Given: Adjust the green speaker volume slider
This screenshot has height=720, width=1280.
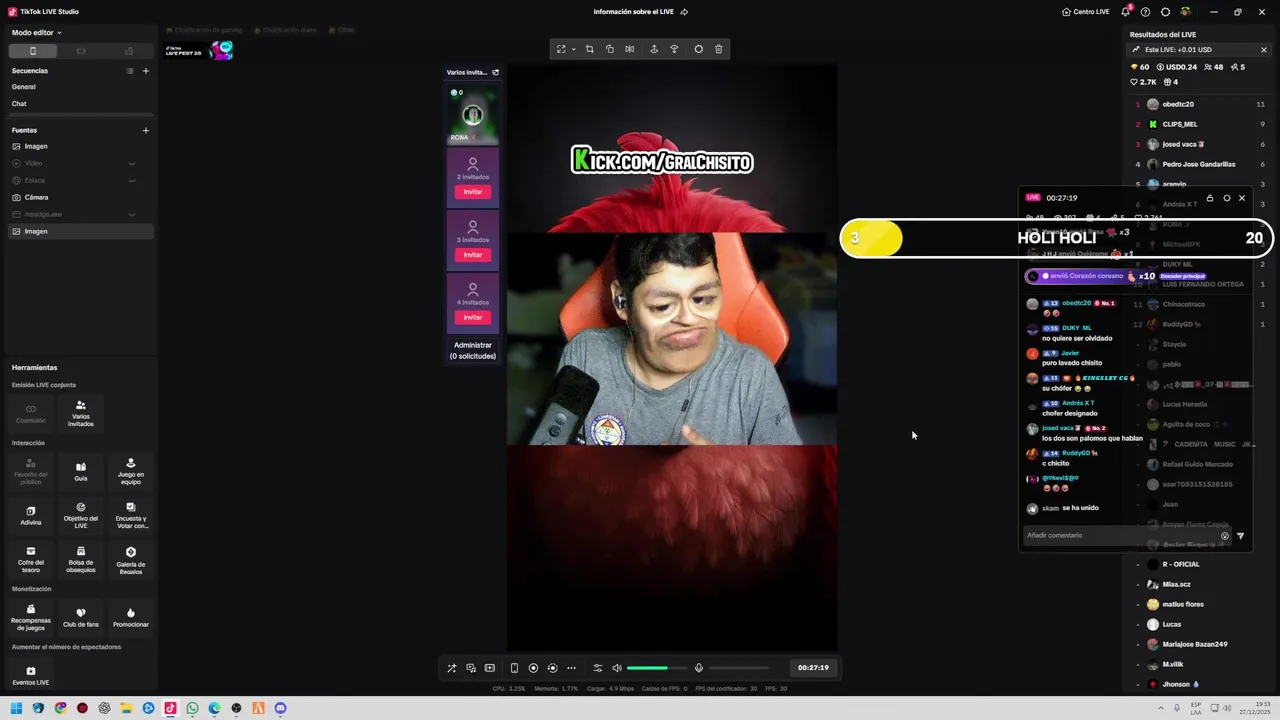Looking at the screenshot, I should tap(657, 668).
